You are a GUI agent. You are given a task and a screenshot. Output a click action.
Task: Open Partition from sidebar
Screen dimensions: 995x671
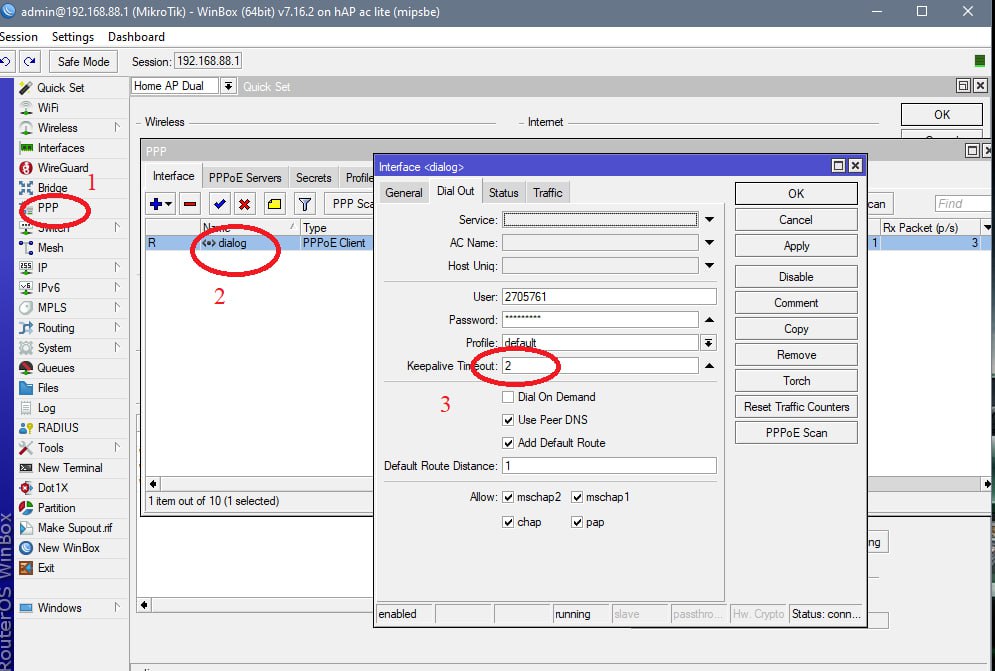56,508
